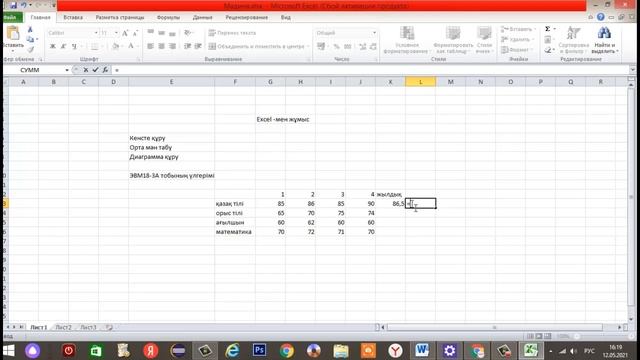Switch to the Данные ribbon tab
640x360 pixels.
[x=202, y=18]
